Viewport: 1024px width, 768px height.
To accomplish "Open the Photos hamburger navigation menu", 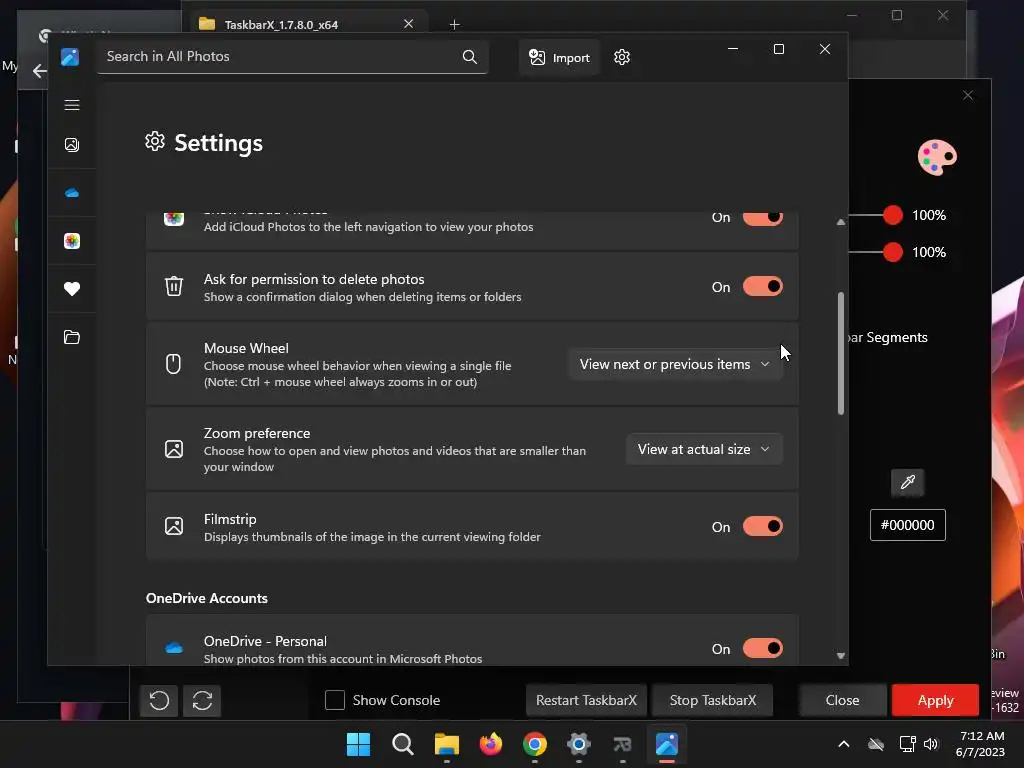I will tap(72, 105).
